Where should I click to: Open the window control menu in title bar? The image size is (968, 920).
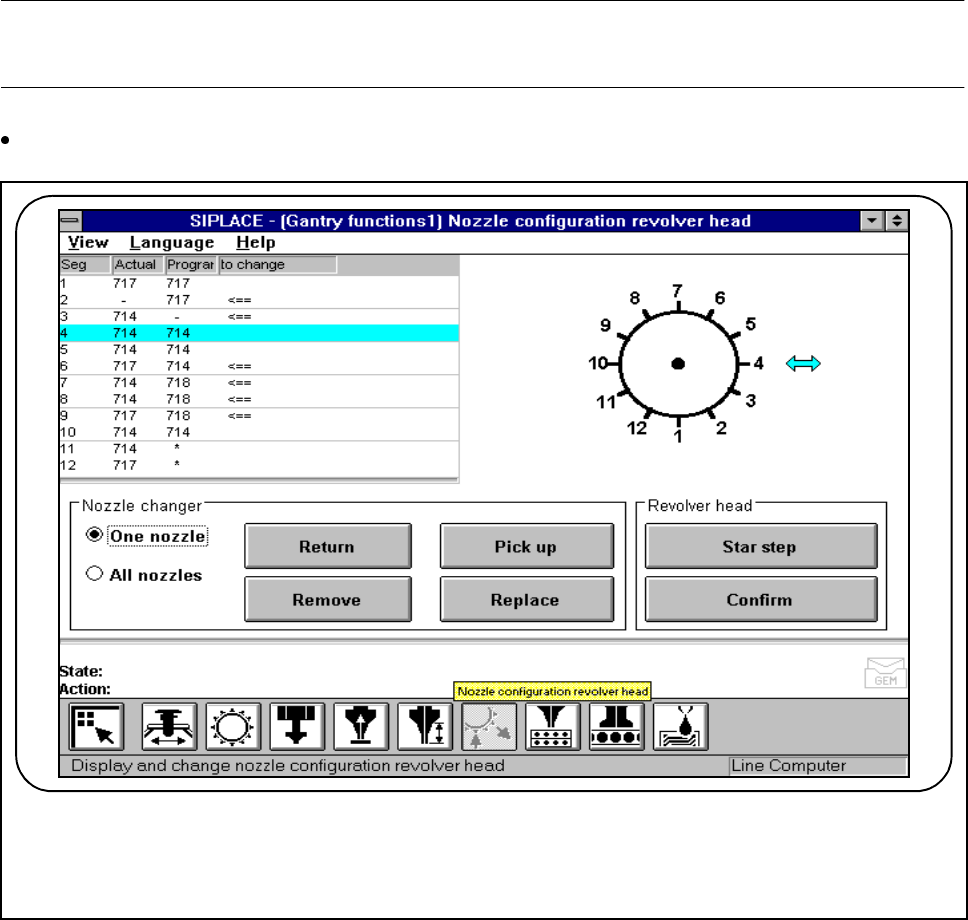pyautogui.click(x=71, y=221)
